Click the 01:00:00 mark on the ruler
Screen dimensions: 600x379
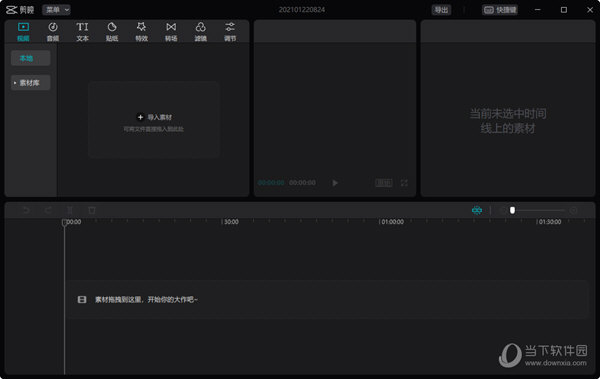point(392,222)
